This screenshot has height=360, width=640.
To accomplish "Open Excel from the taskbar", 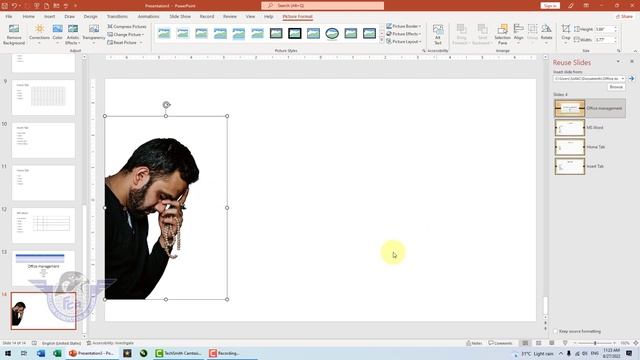I will 57,353.
